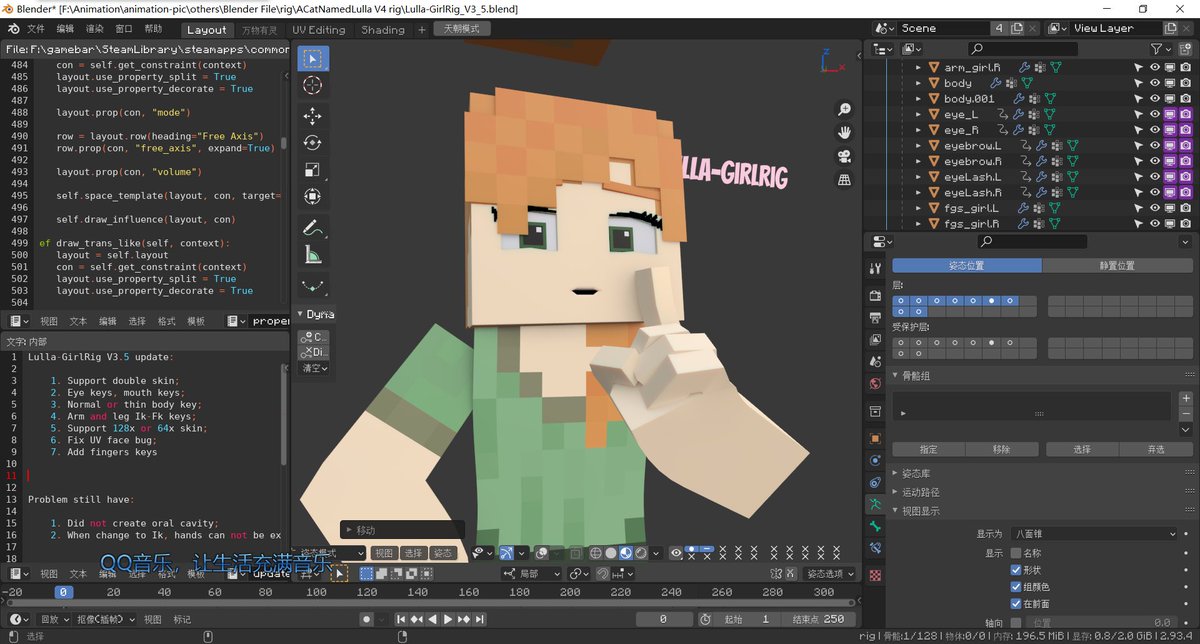Click the 移除 remove button
The width and height of the screenshot is (1200, 644).
click(1003, 449)
